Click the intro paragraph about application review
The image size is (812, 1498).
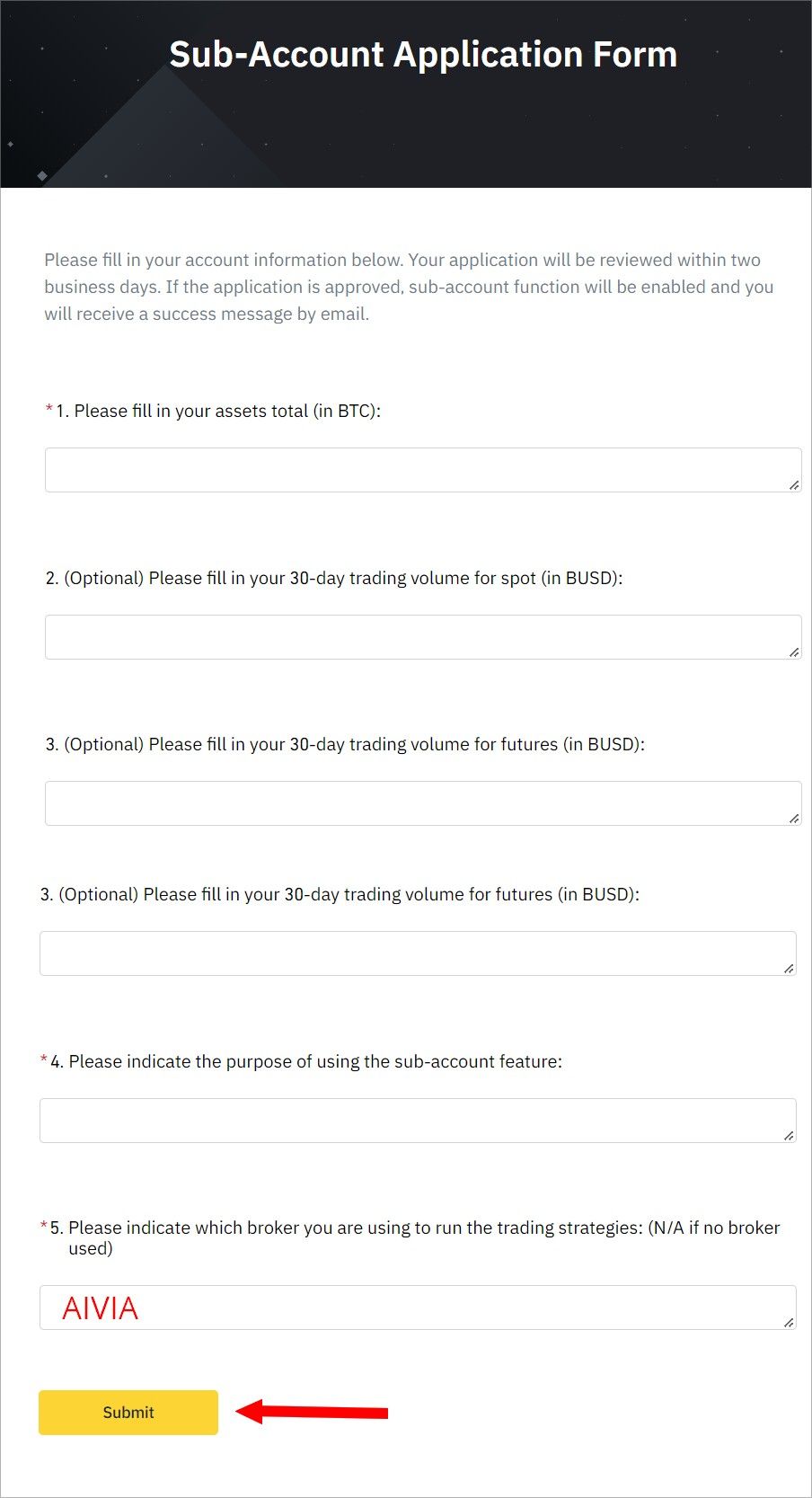click(409, 287)
